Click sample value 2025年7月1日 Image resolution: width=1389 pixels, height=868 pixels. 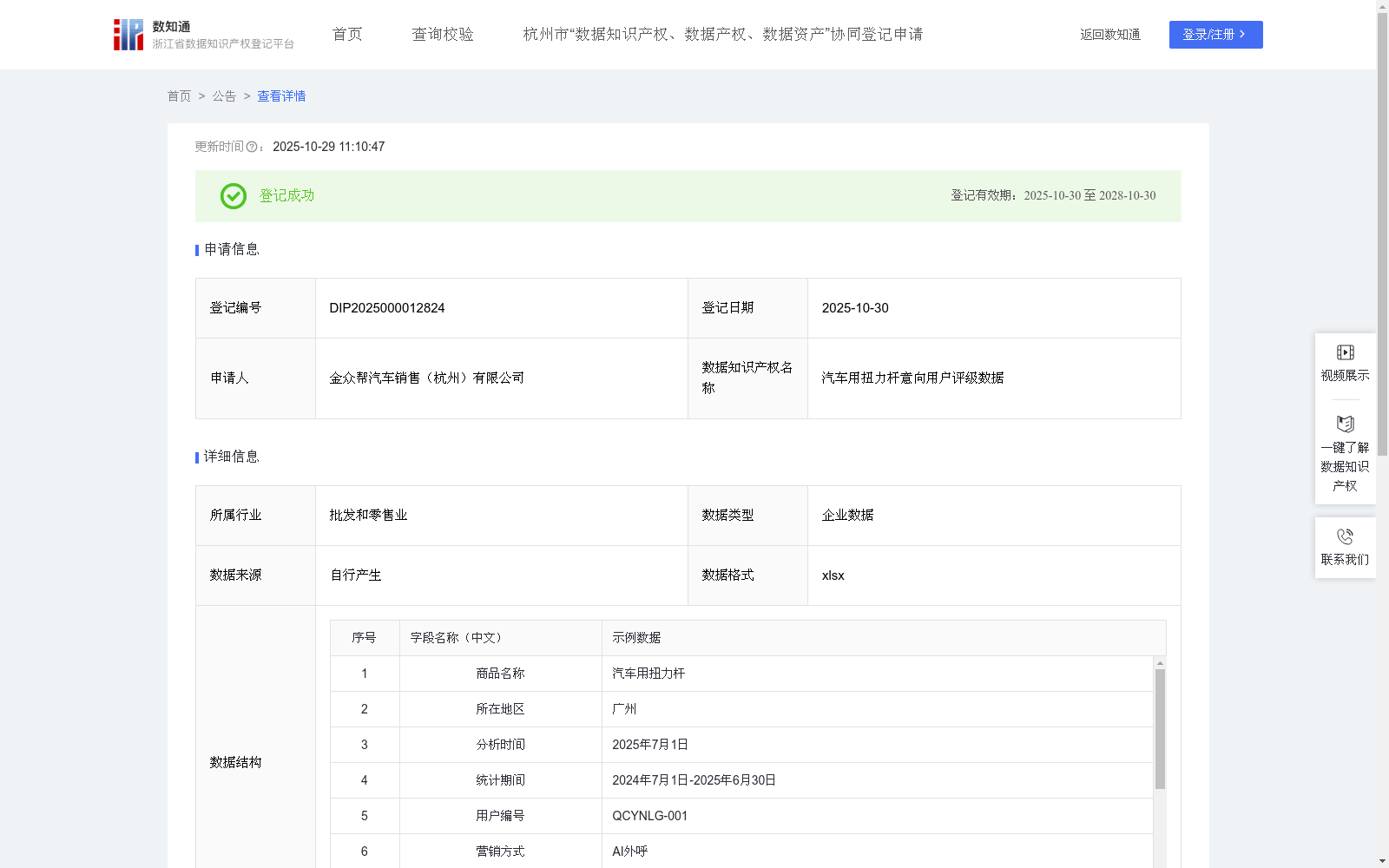pyautogui.click(x=650, y=745)
